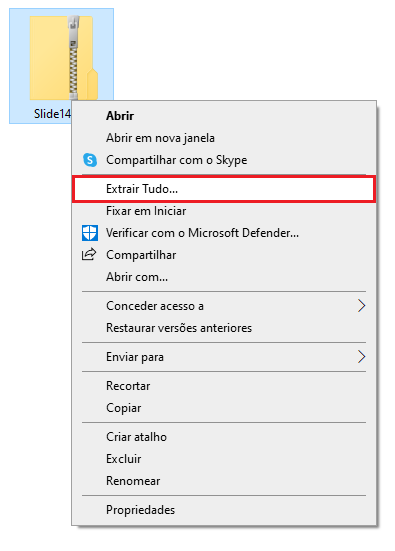Image resolution: width=395 pixels, height=551 pixels.
Task: Expand the Enviar para submenu arrow
Action: (361, 357)
